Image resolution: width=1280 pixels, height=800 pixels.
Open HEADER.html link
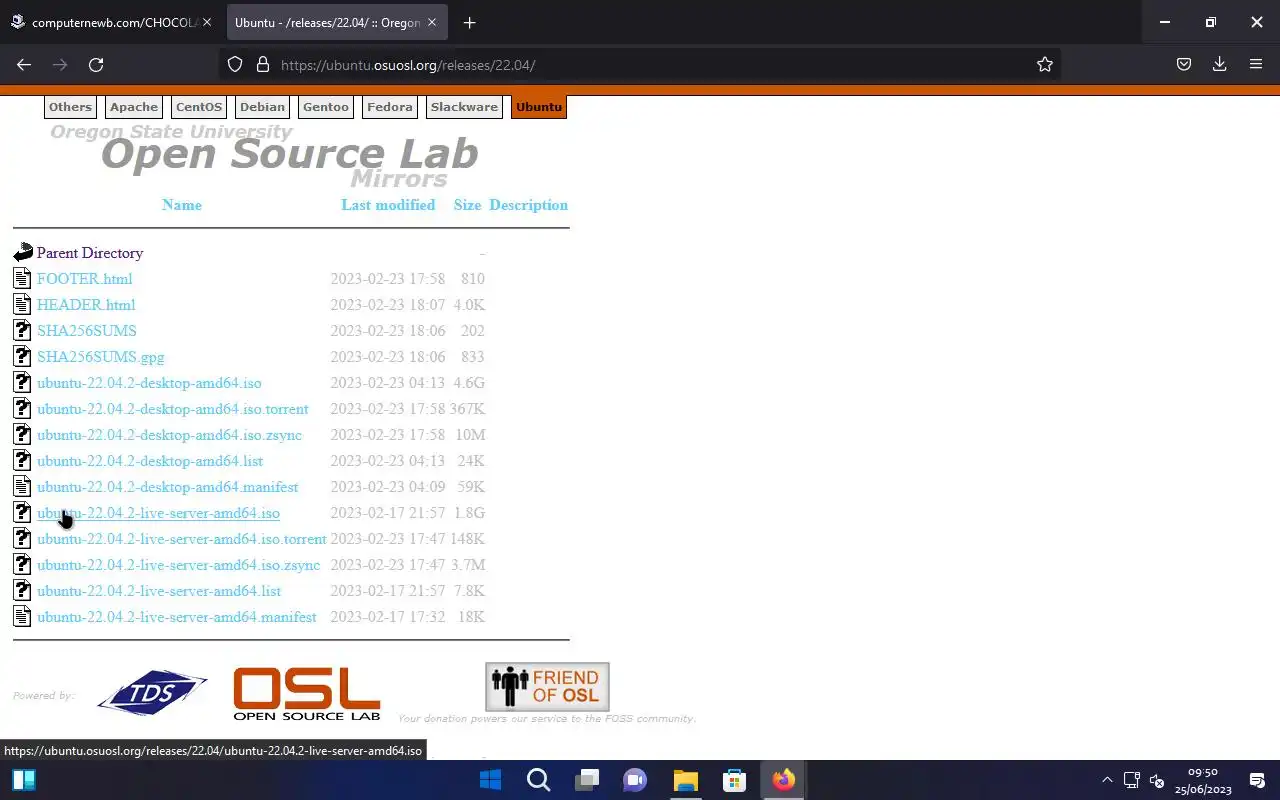[x=86, y=305]
